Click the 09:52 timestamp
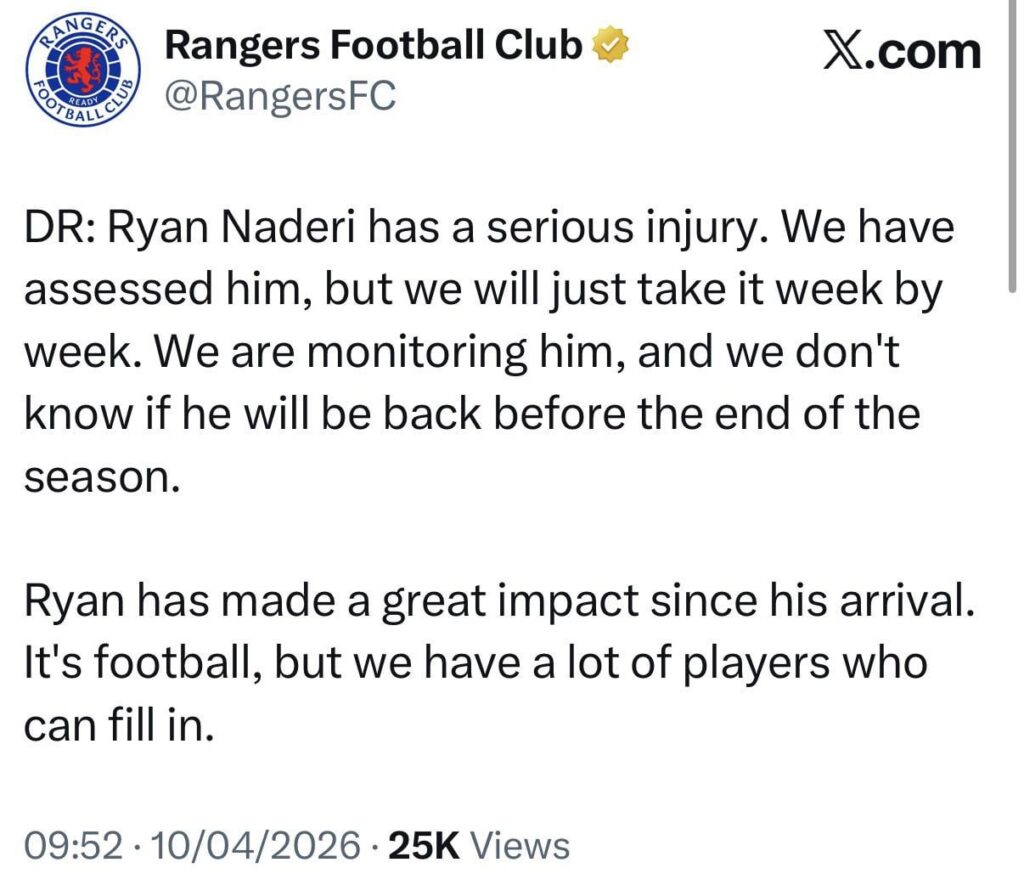Viewport: 1024px width, 885px height. (72, 844)
